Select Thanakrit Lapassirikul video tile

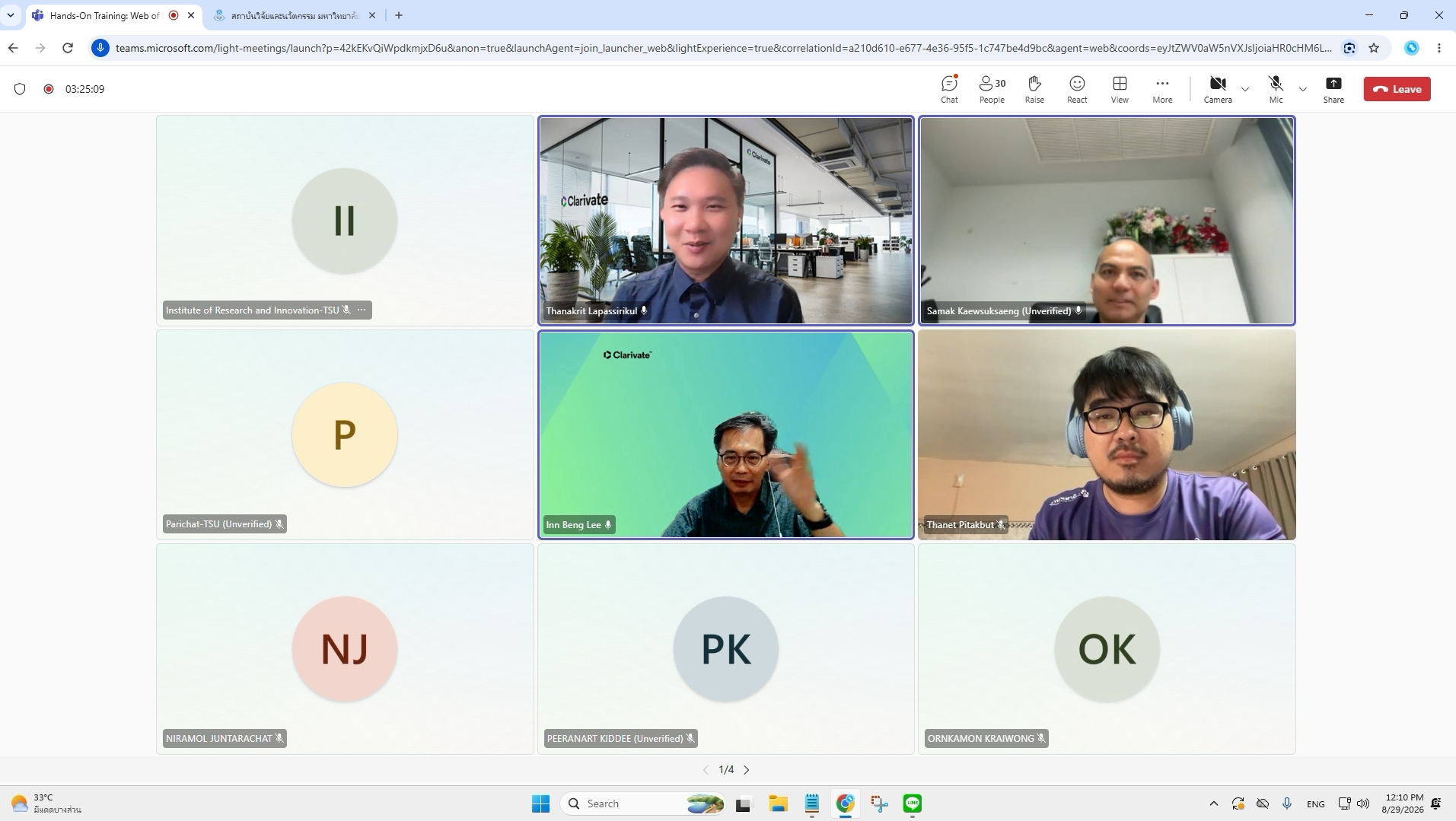[x=726, y=221]
